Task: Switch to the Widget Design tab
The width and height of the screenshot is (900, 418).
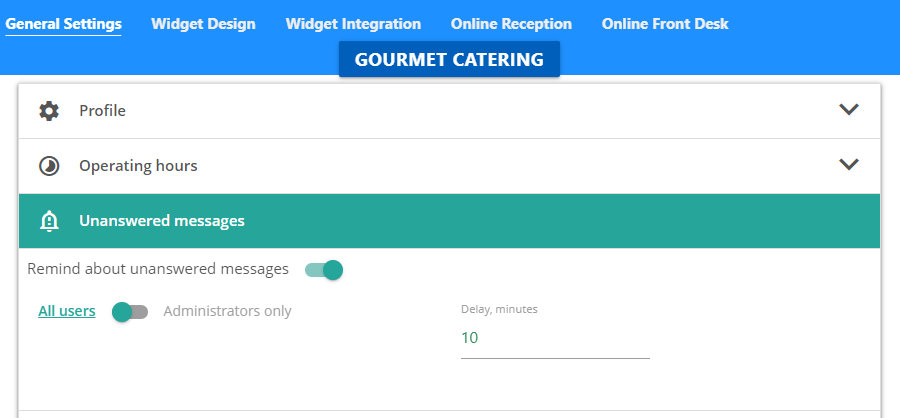Action: pos(203,24)
